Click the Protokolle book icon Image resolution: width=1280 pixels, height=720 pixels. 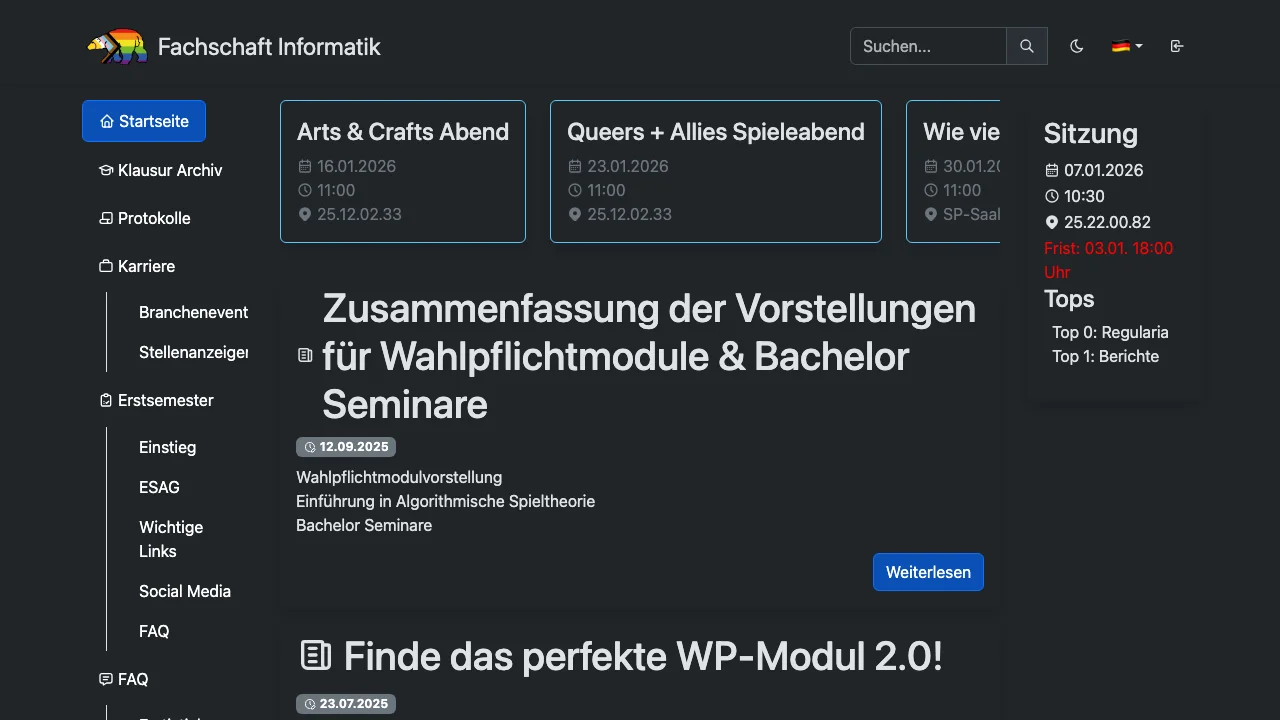[105, 218]
